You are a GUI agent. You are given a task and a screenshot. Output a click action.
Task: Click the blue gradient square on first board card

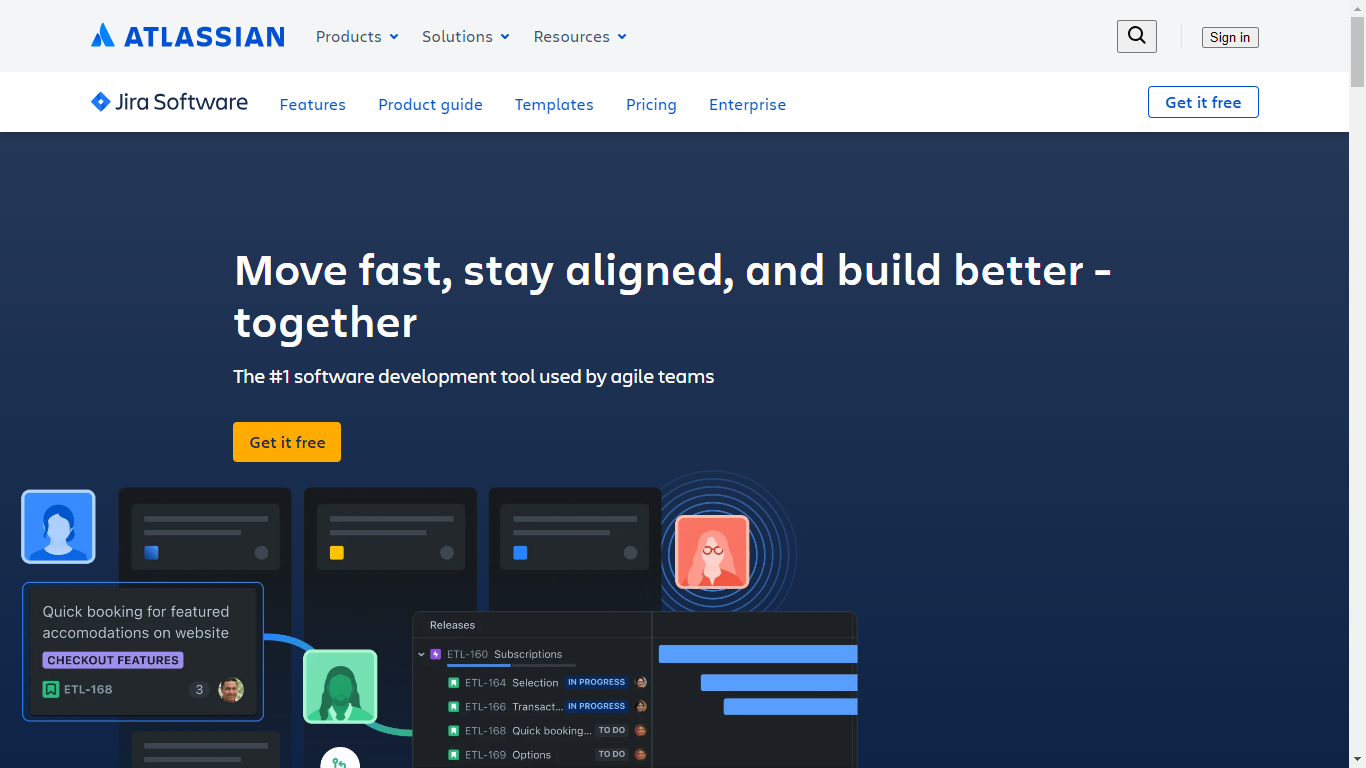coord(151,552)
